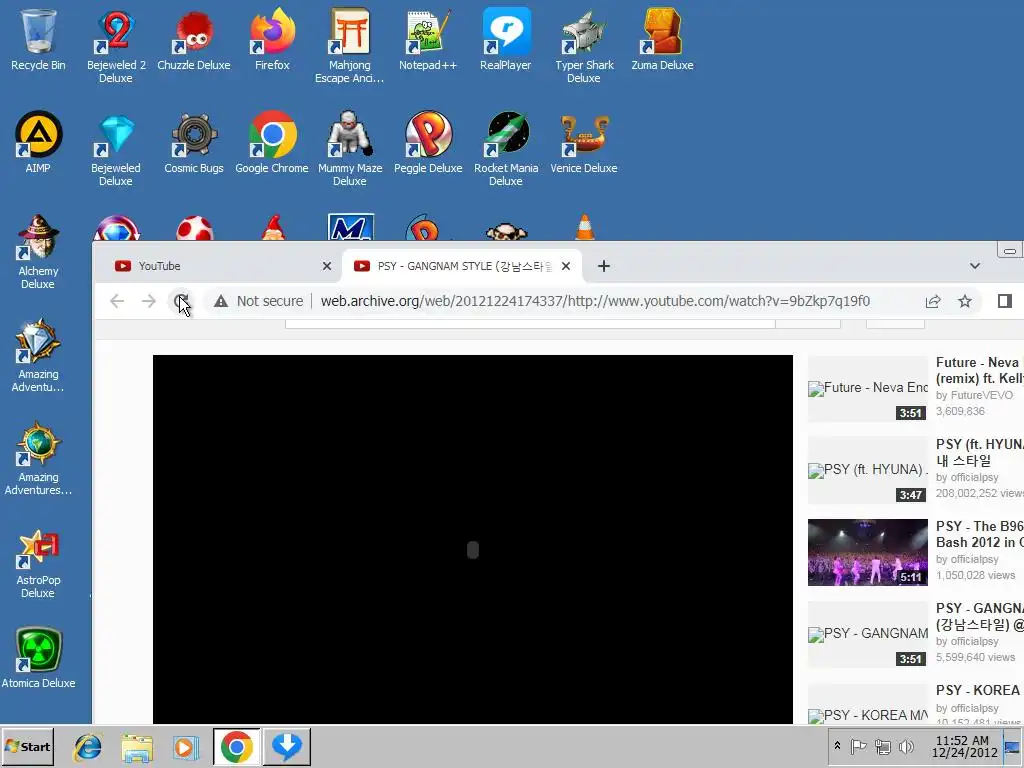Screen dimensions: 1024x768
Task: Show hidden system tray icons arrow
Action: (837, 746)
